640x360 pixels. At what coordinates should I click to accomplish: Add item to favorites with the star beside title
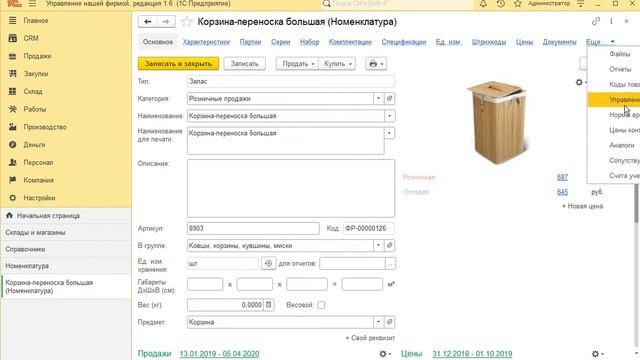(187, 22)
